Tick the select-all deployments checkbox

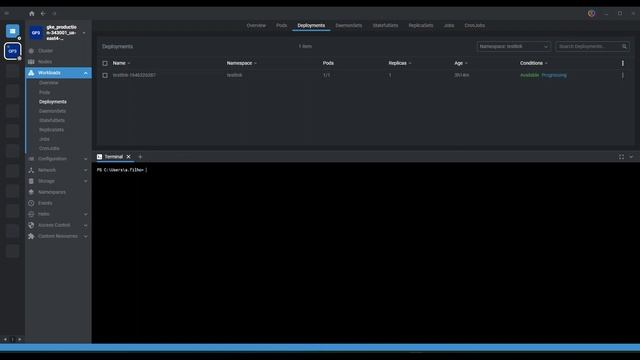tap(105, 63)
